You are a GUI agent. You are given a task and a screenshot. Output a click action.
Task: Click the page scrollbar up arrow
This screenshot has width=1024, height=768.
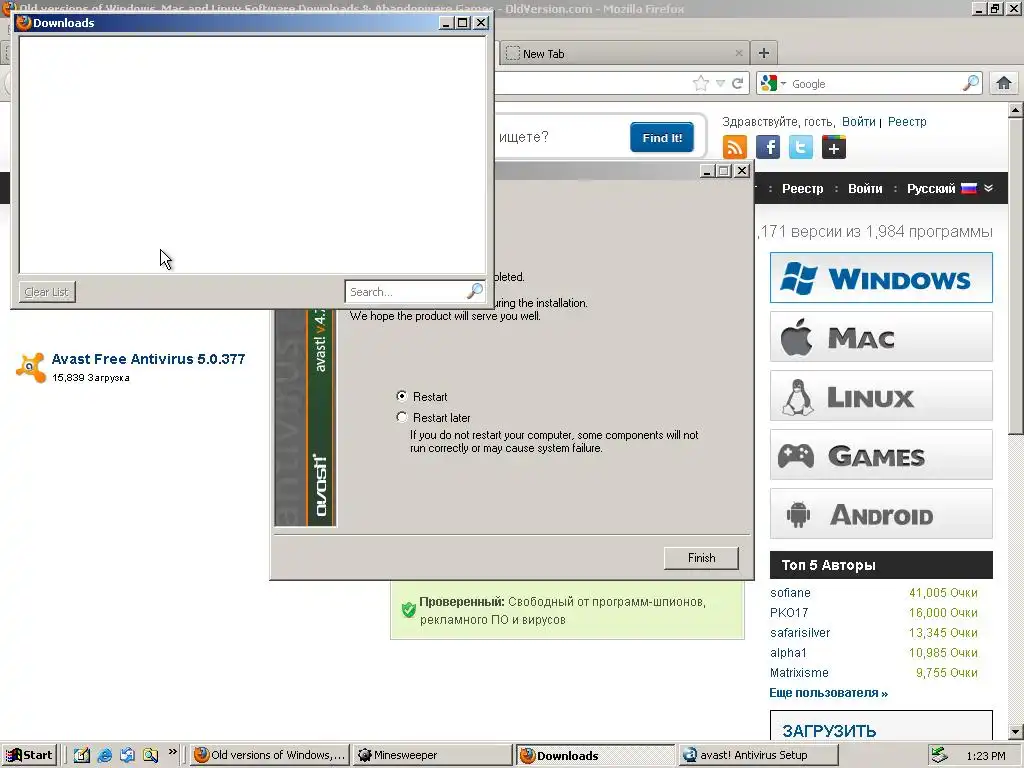(x=1015, y=110)
